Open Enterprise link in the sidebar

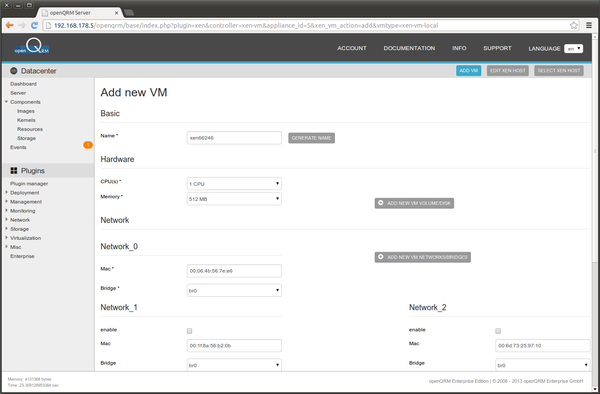(22, 256)
